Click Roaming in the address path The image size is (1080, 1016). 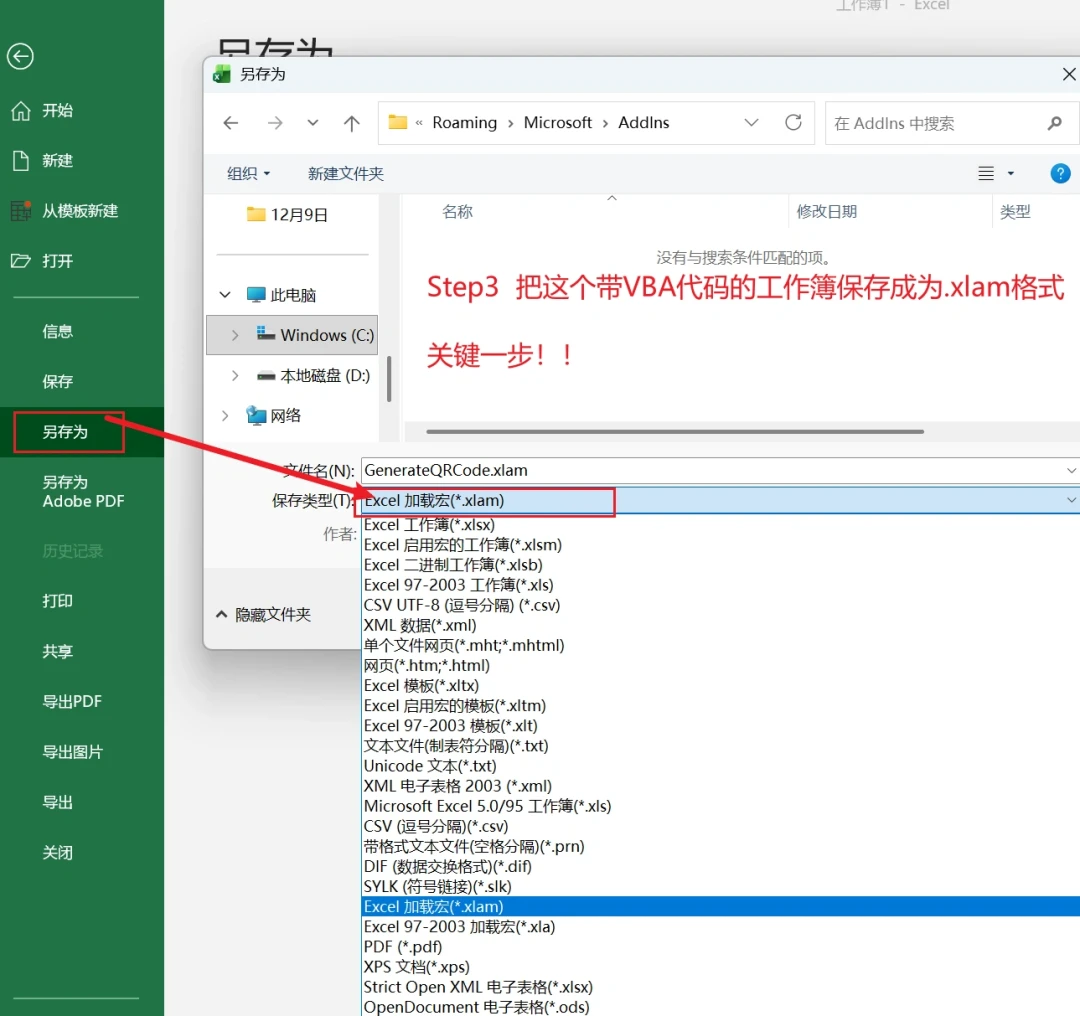pyautogui.click(x=464, y=123)
